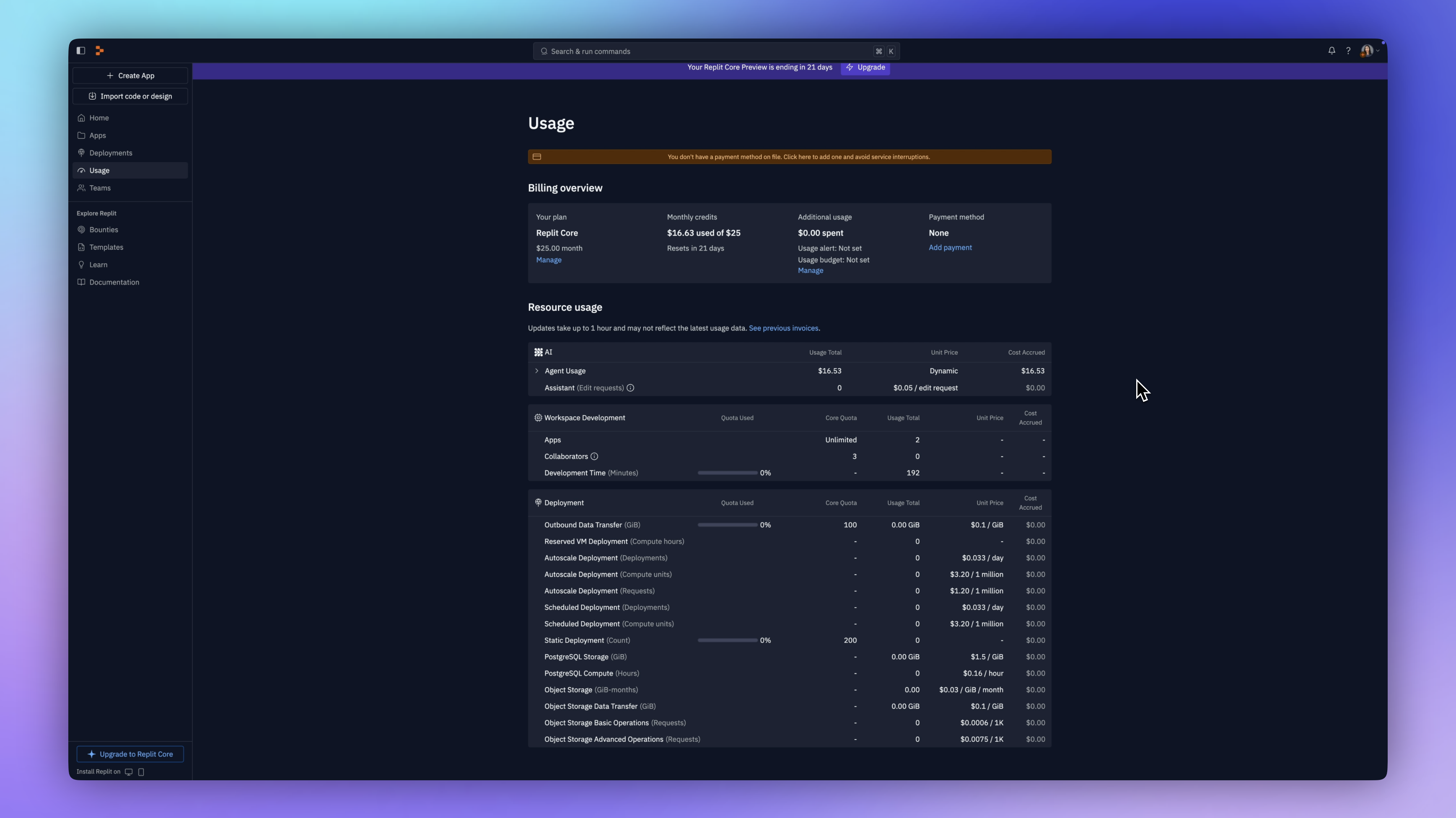Click the Create App button
Image resolution: width=1456 pixels, height=818 pixels.
pyautogui.click(x=130, y=76)
